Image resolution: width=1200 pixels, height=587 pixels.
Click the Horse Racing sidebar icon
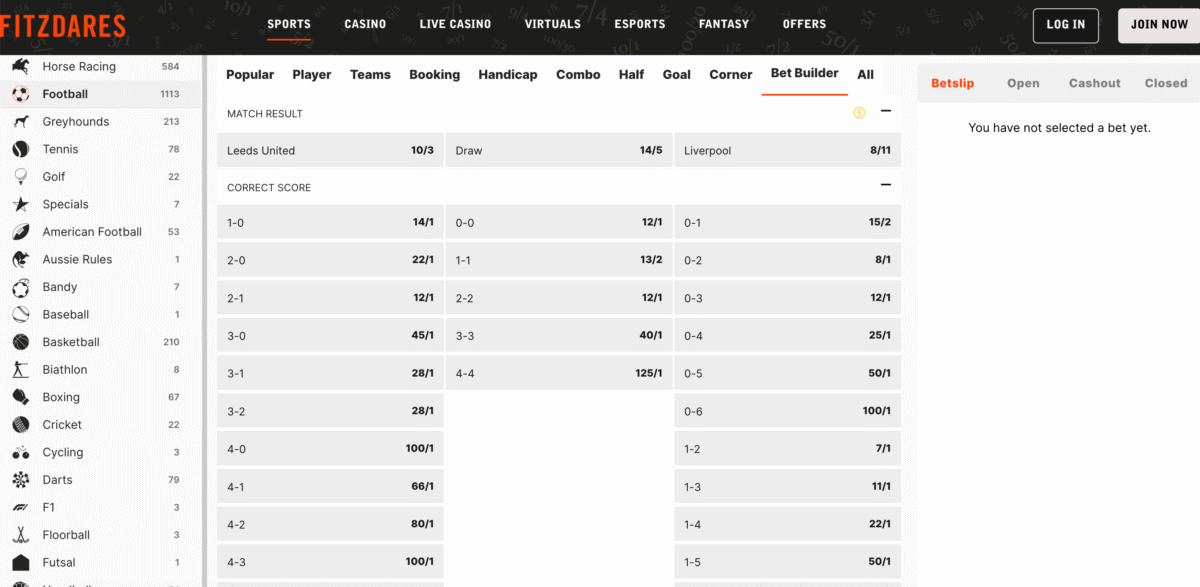pos(20,67)
